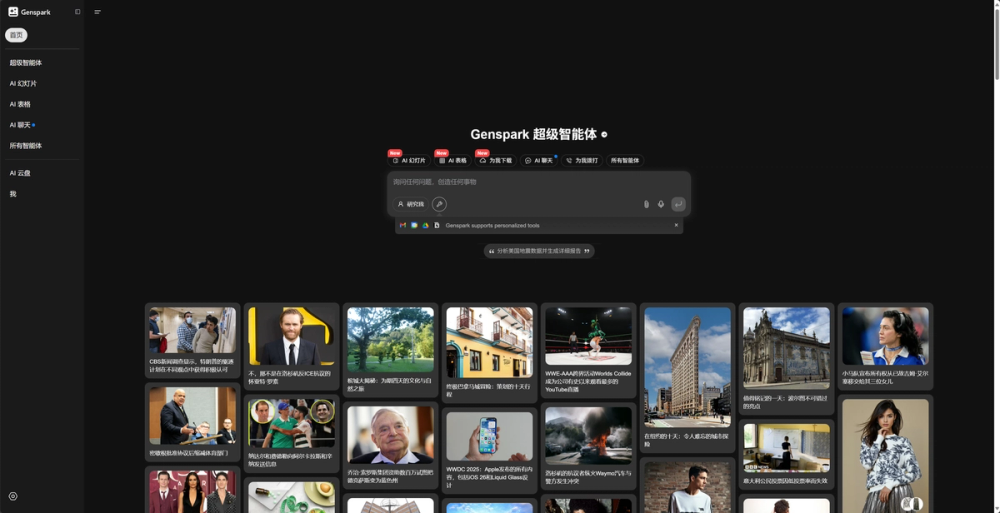Open AI 云盘 in the sidebar
The height and width of the screenshot is (513, 1000).
pos(20,173)
